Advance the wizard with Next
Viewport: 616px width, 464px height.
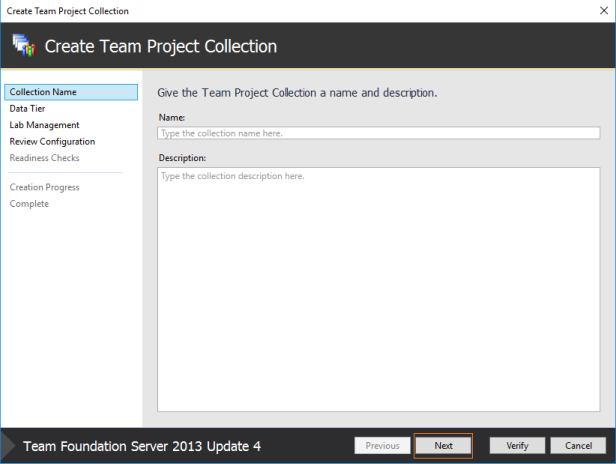(443, 446)
